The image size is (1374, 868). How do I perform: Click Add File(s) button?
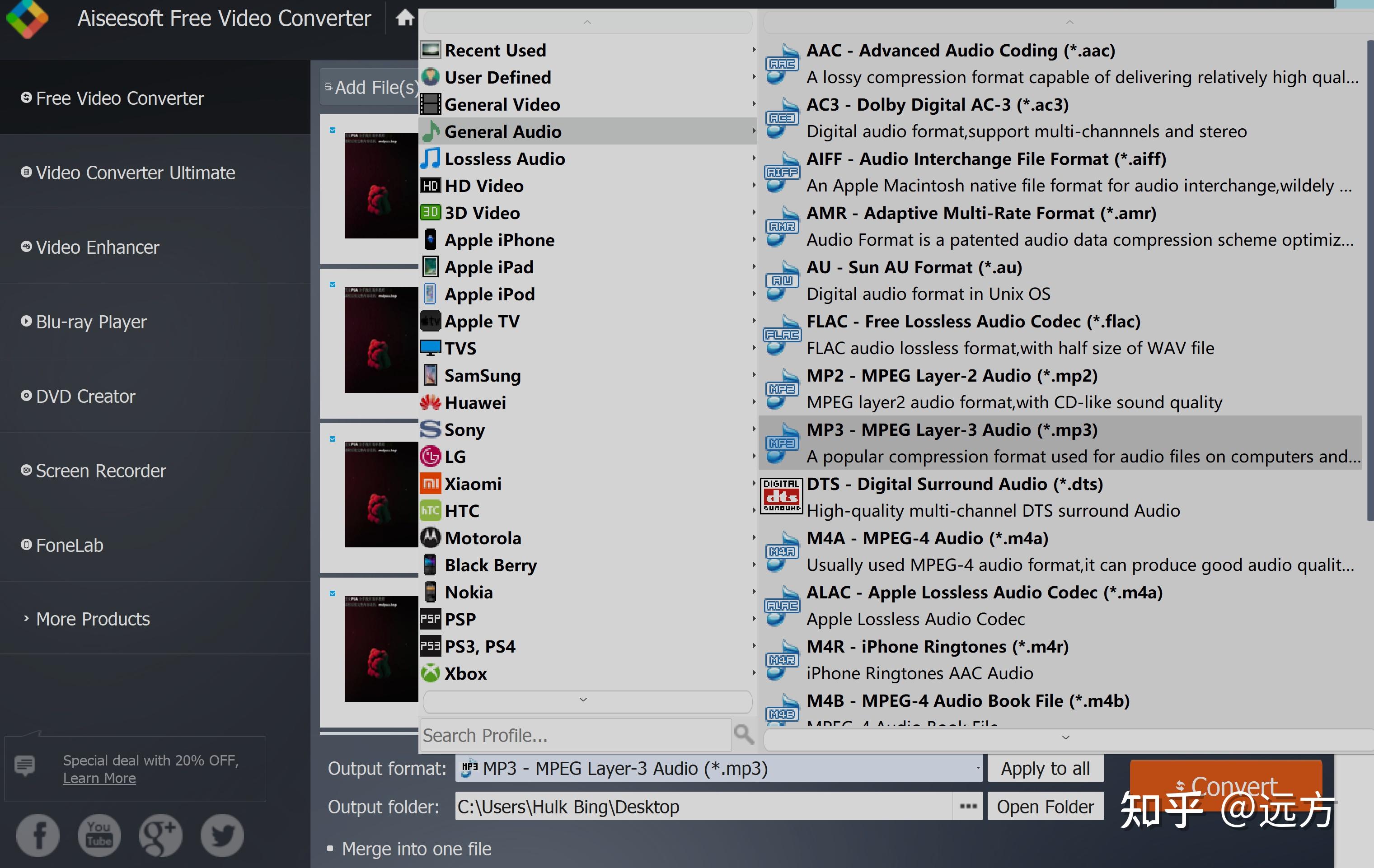(x=370, y=87)
